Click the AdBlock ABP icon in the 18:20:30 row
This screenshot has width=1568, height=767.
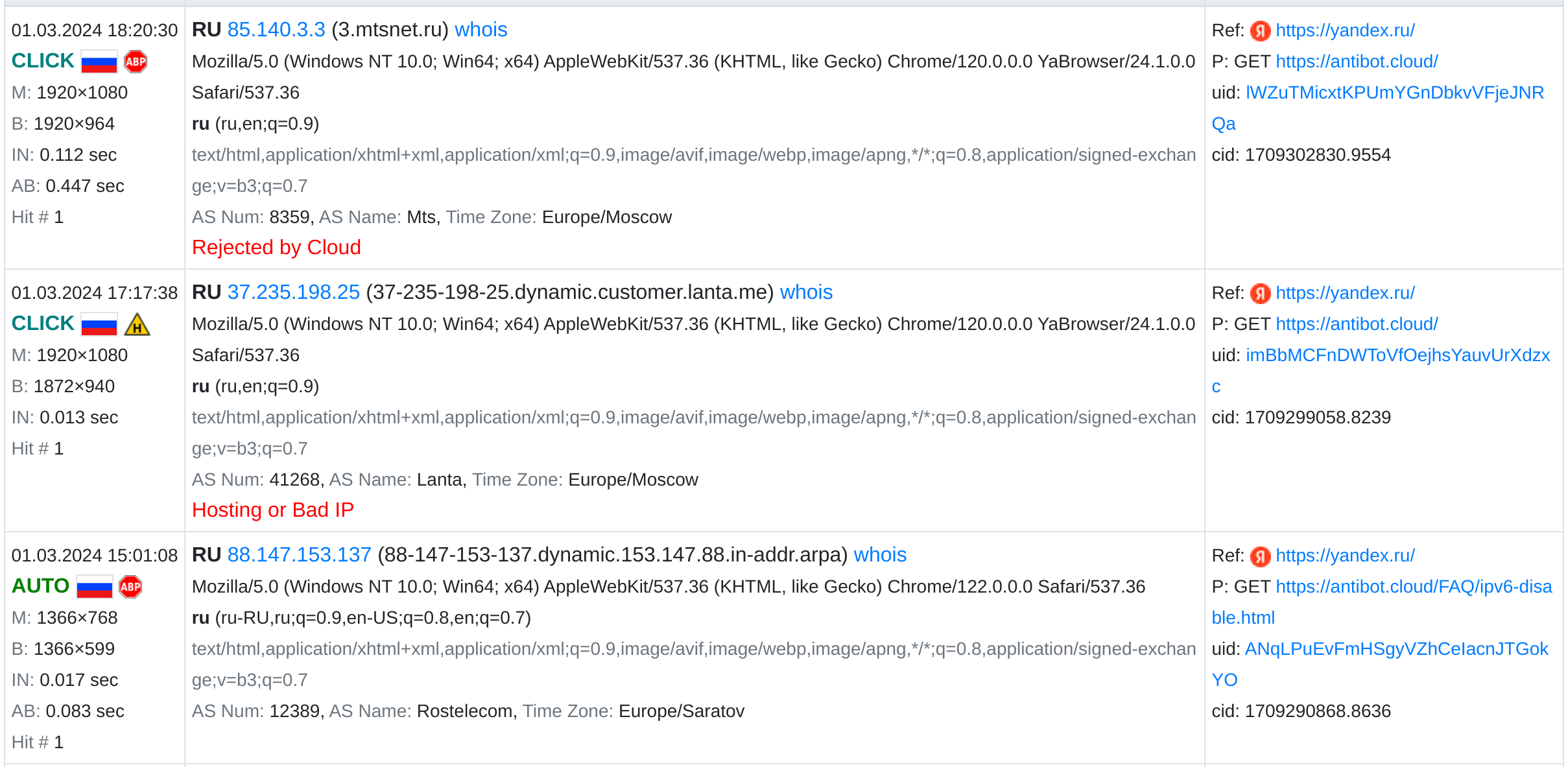(x=136, y=62)
